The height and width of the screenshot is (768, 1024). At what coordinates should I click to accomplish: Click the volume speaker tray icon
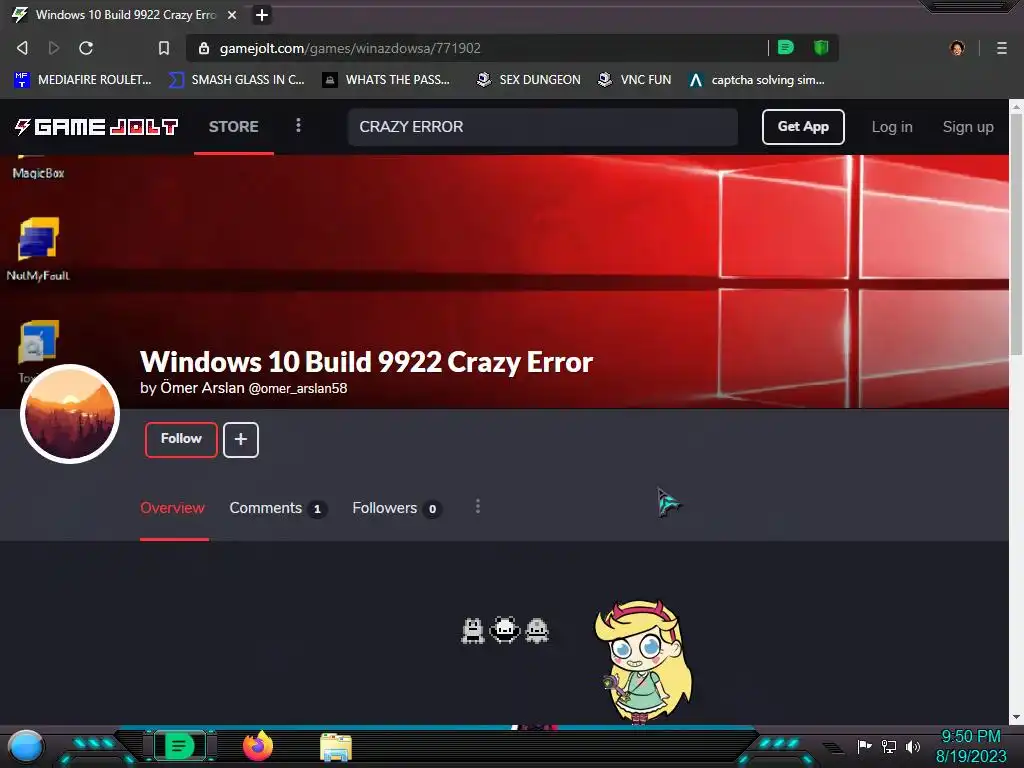coord(913,746)
